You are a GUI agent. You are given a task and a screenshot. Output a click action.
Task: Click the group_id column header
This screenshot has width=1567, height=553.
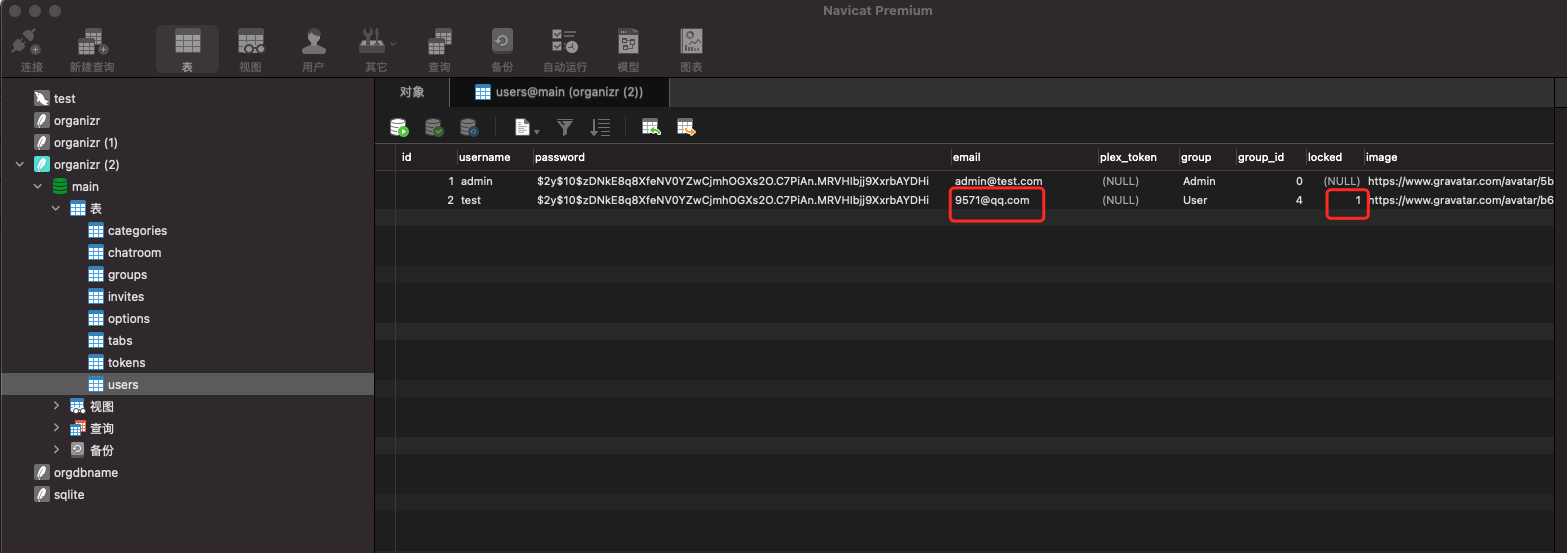point(1269,157)
